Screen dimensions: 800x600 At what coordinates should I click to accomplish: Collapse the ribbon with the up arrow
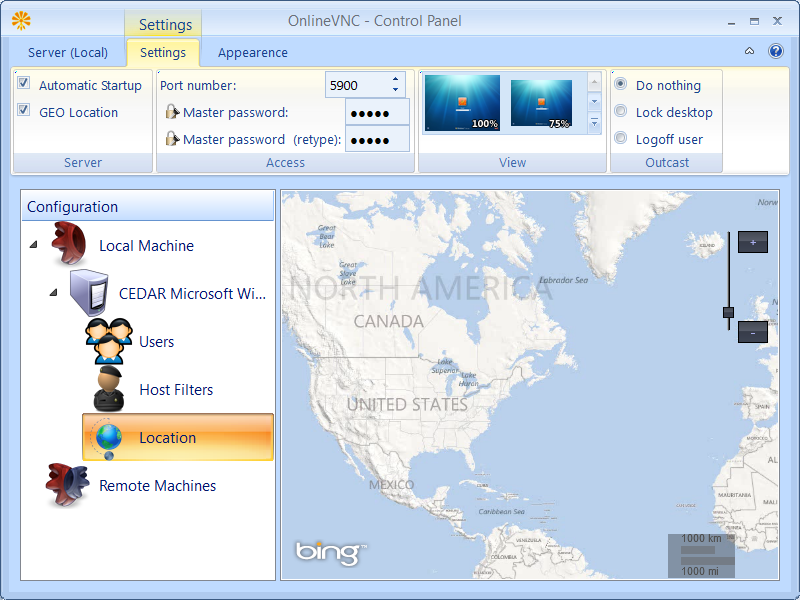(x=749, y=51)
